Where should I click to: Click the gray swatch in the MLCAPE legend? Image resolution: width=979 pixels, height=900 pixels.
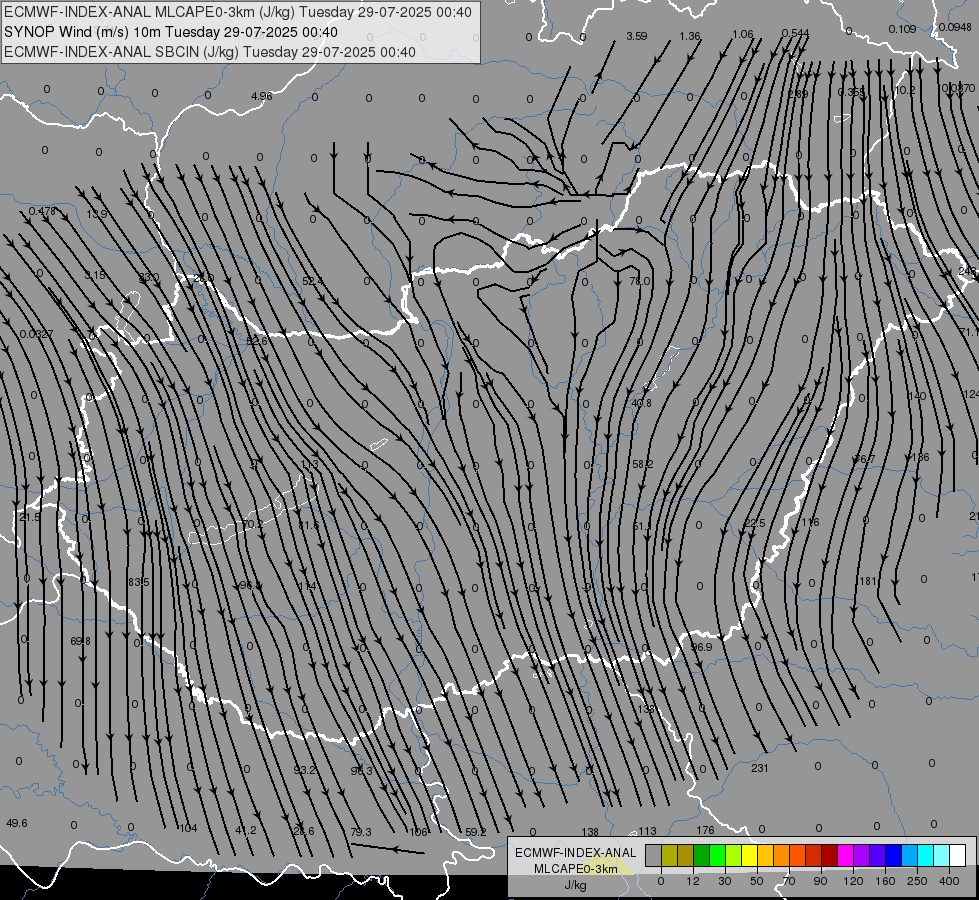[x=654, y=855]
